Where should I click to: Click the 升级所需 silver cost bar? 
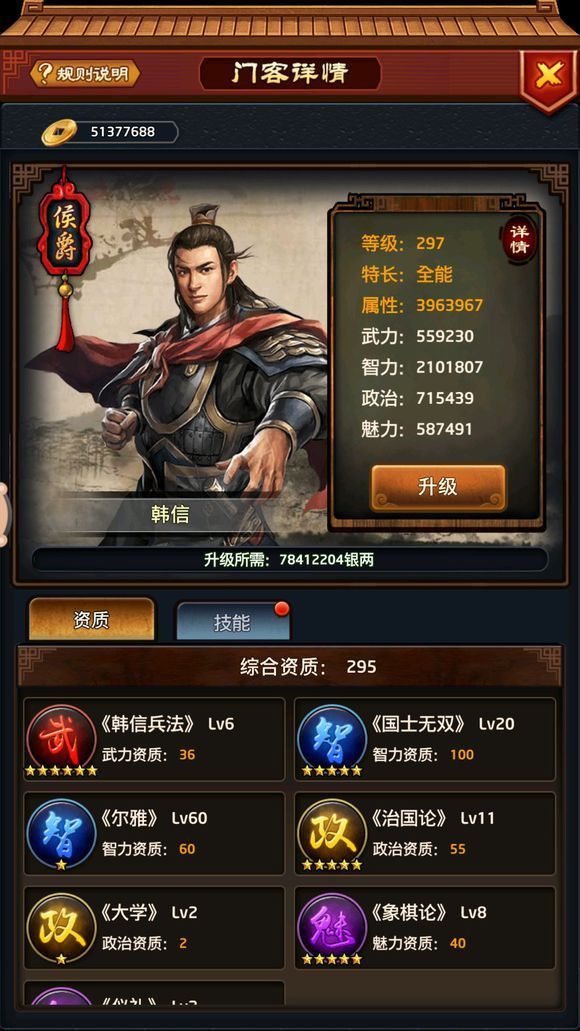[x=289, y=560]
